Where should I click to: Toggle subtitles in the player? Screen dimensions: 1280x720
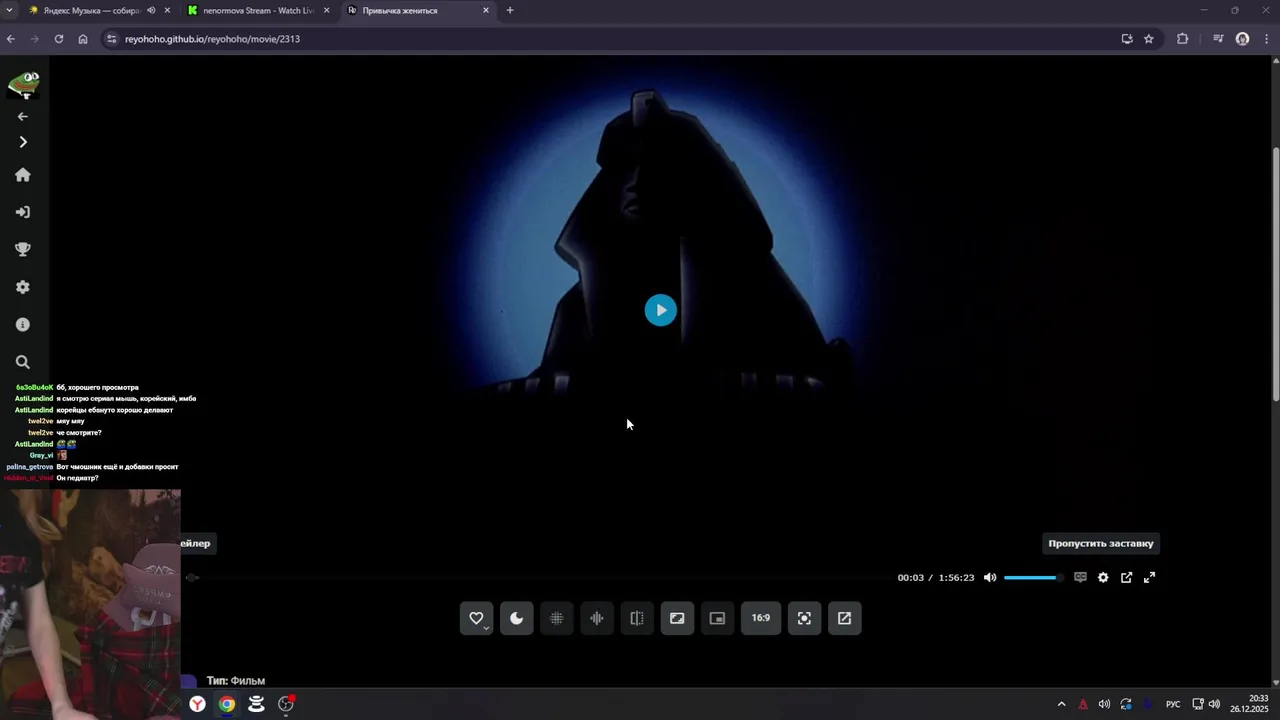pyautogui.click(x=1080, y=577)
